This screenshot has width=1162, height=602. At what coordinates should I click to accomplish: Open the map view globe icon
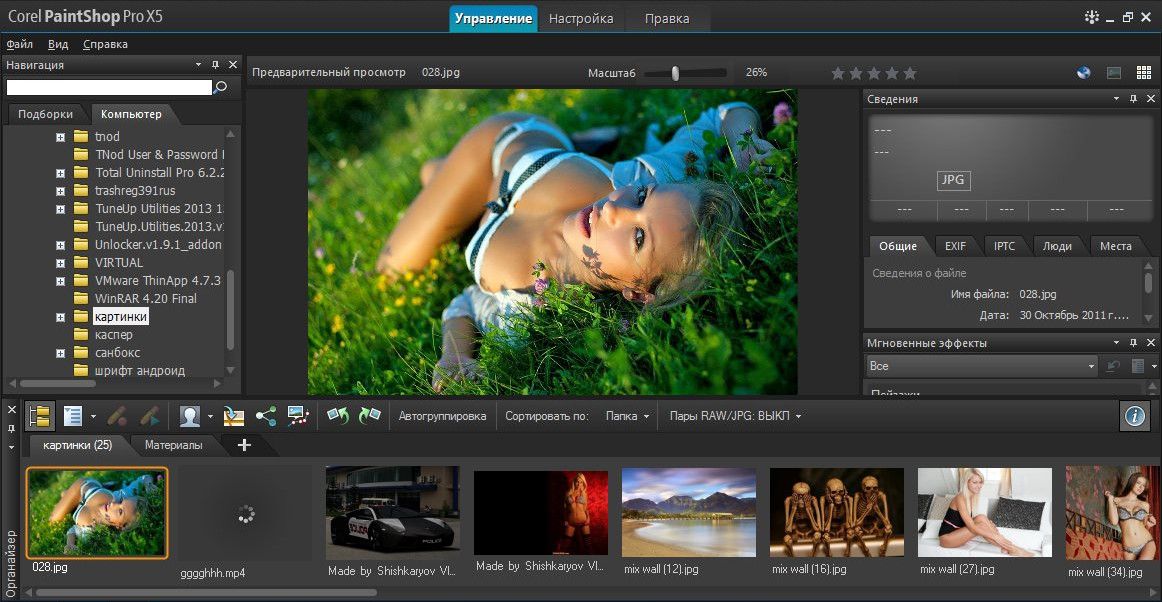(x=1083, y=73)
